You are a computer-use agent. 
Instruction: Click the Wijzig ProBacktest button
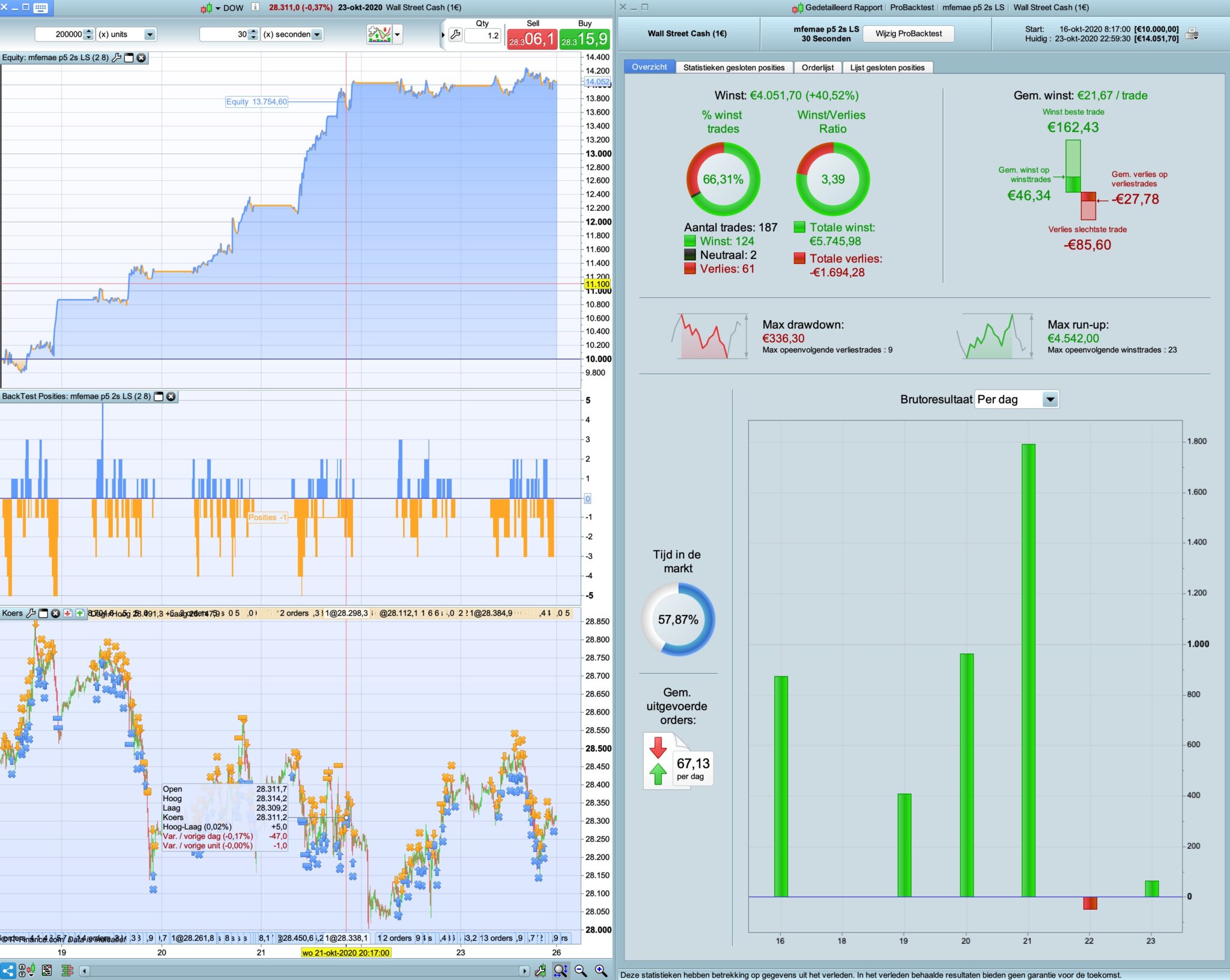pos(908,34)
